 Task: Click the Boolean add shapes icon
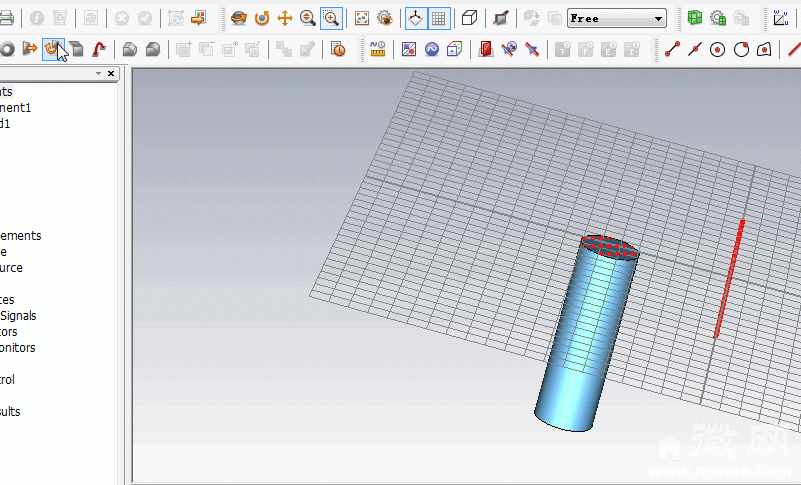[183, 50]
